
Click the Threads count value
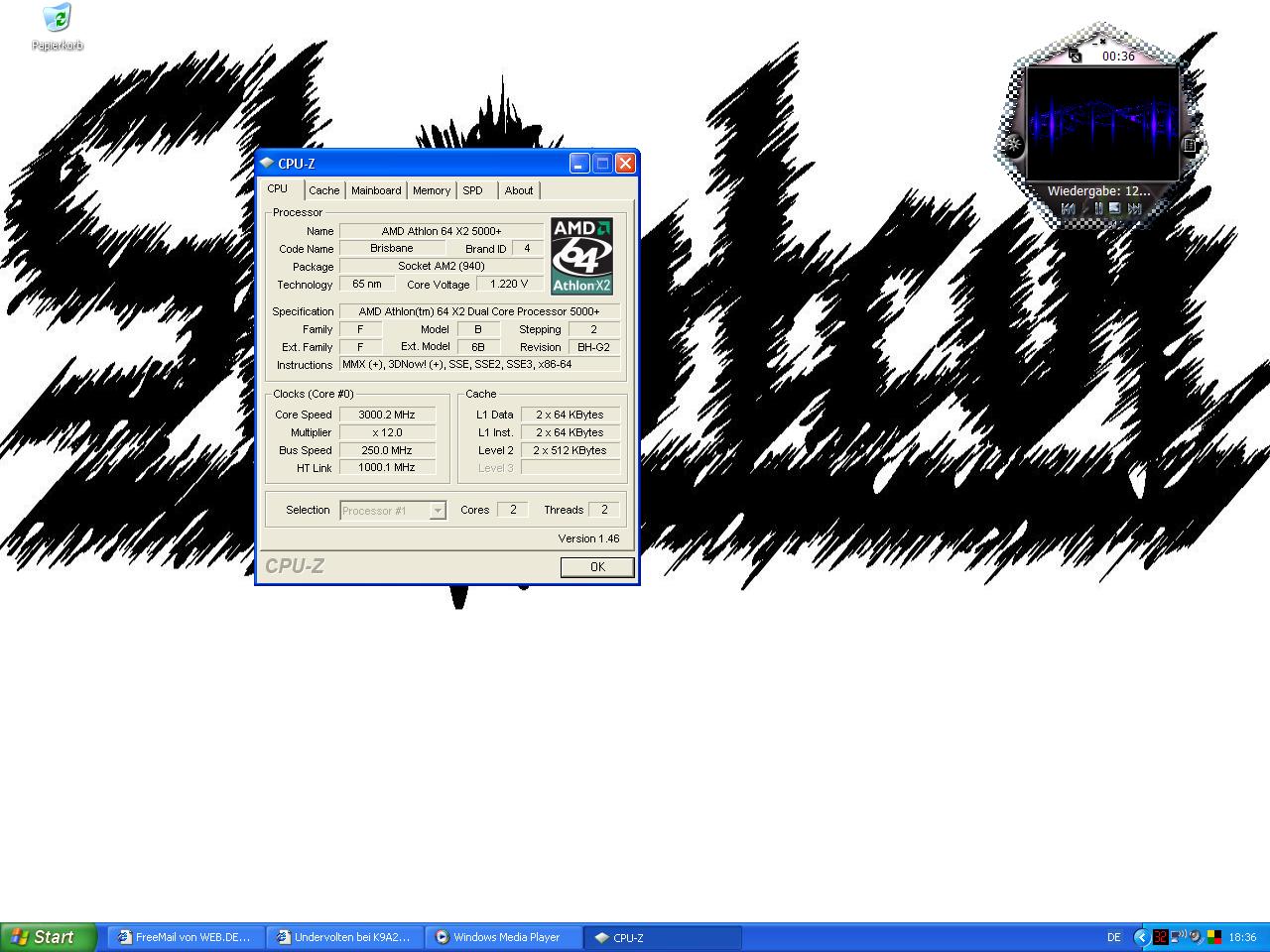(x=604, y=510)
